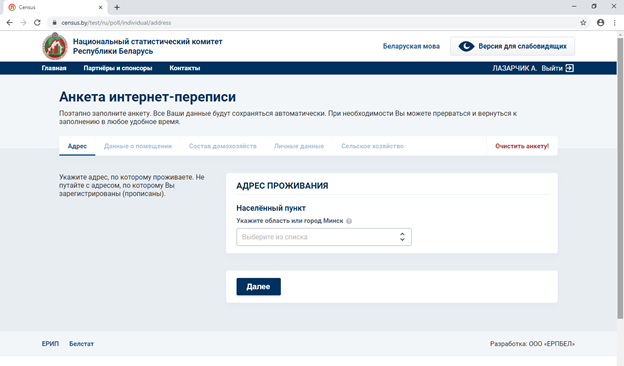The image size is (624, 366).
Task: Click the browser back arrow
Action: [10, 23]
